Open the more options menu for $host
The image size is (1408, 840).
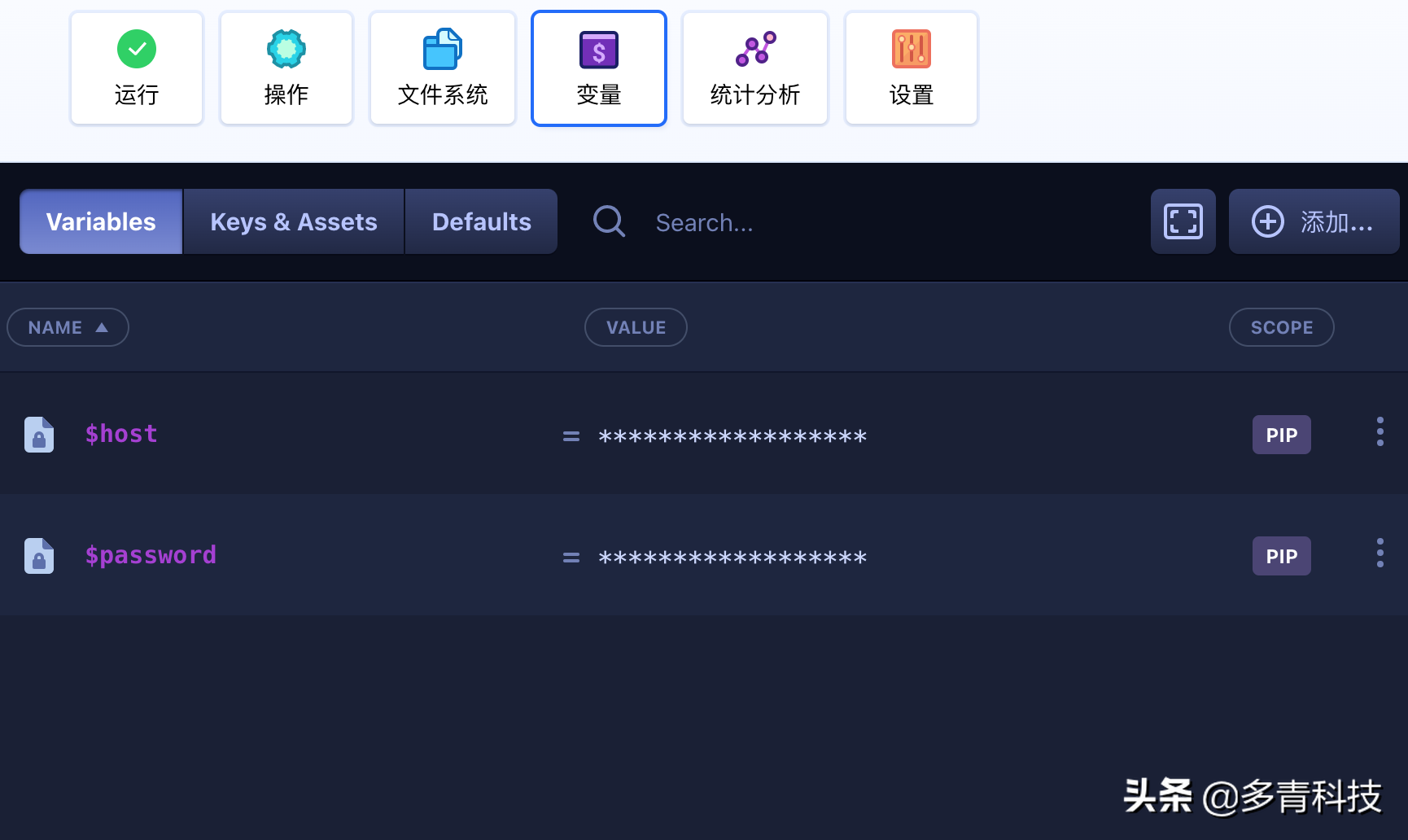1380,431
